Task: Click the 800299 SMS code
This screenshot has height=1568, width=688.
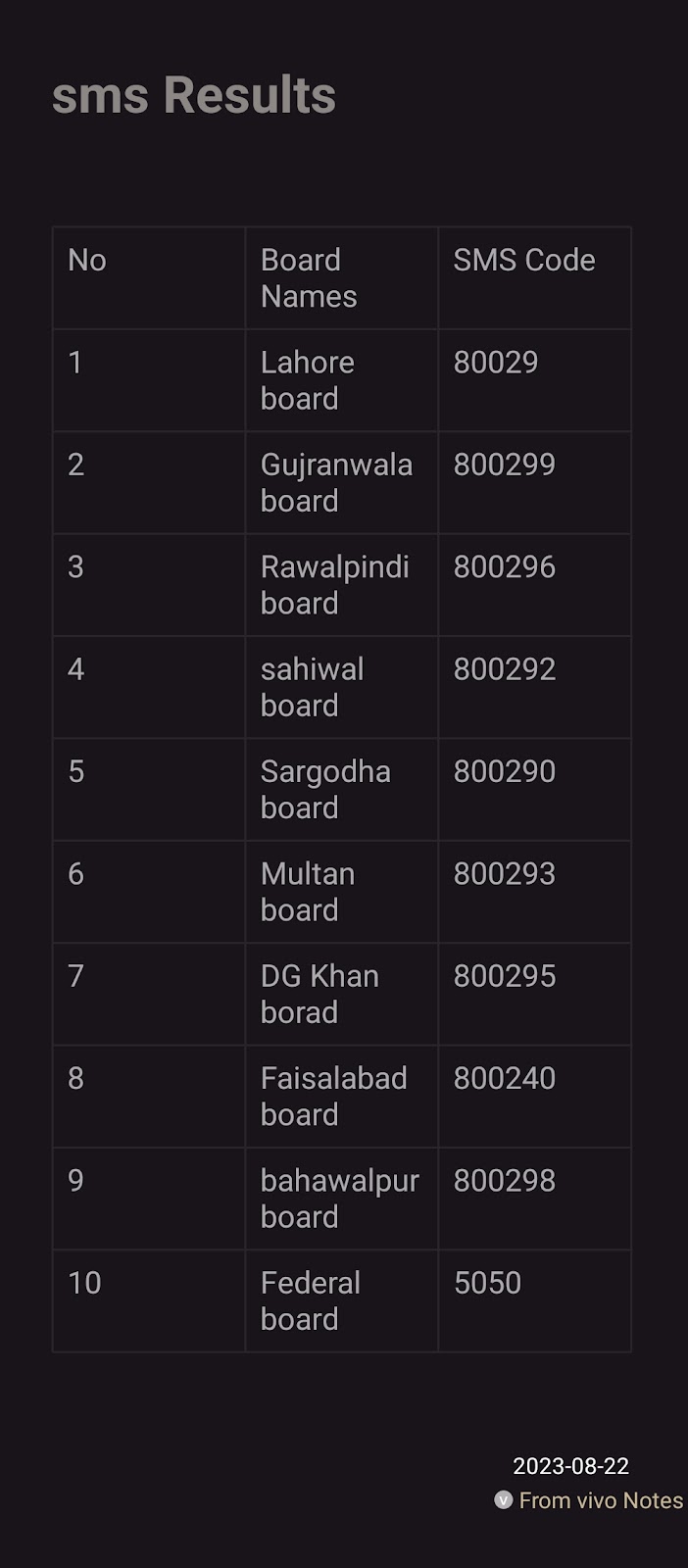Action: [505, 465]
